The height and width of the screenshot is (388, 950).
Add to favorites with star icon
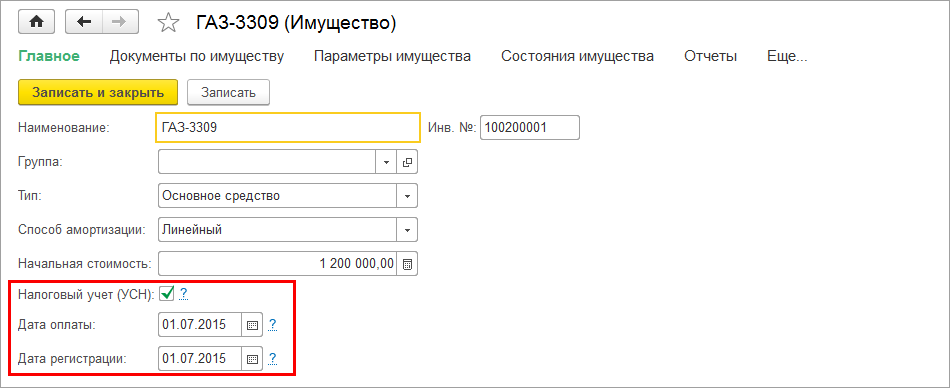[168, 23]
